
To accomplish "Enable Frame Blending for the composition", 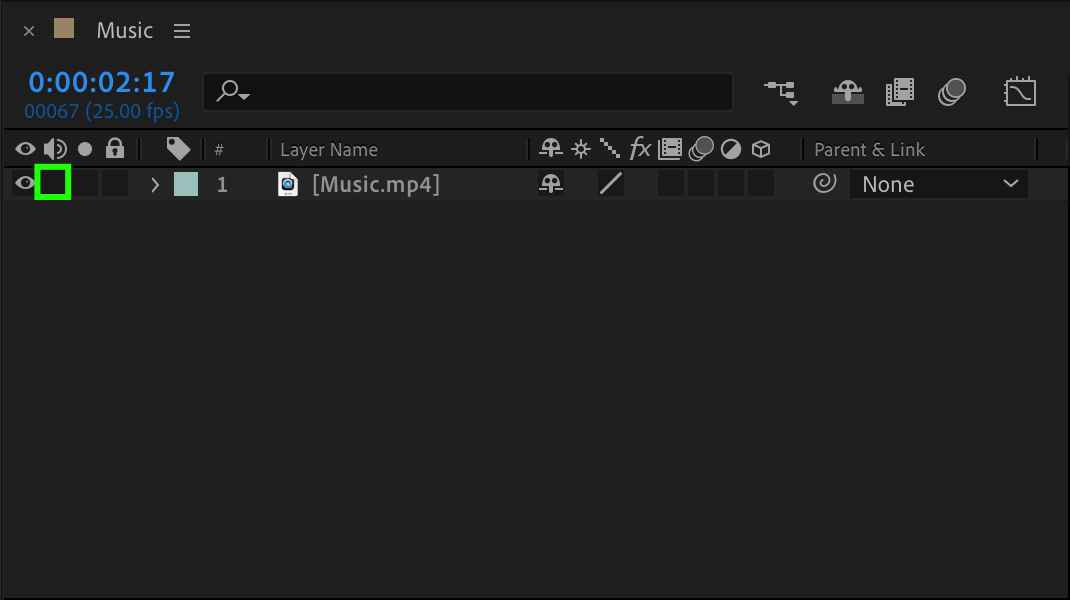I will [900, 93].
